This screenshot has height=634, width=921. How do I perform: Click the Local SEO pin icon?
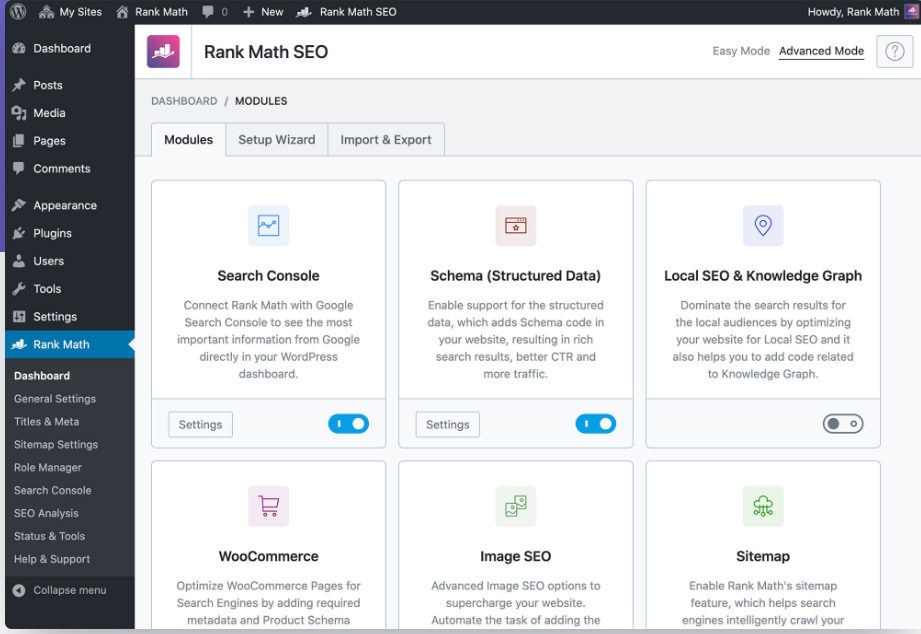pyautogui.click(x=763, y=226)
